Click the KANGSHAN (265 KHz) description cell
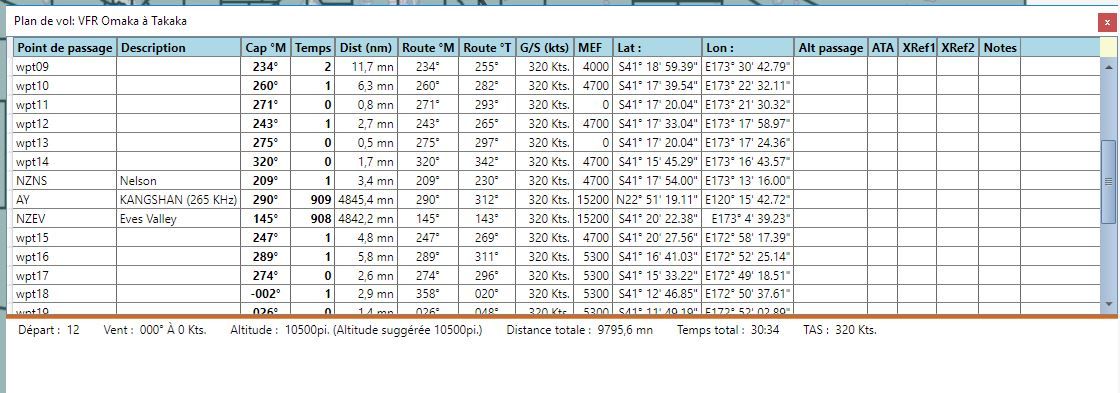 (179, 199)
